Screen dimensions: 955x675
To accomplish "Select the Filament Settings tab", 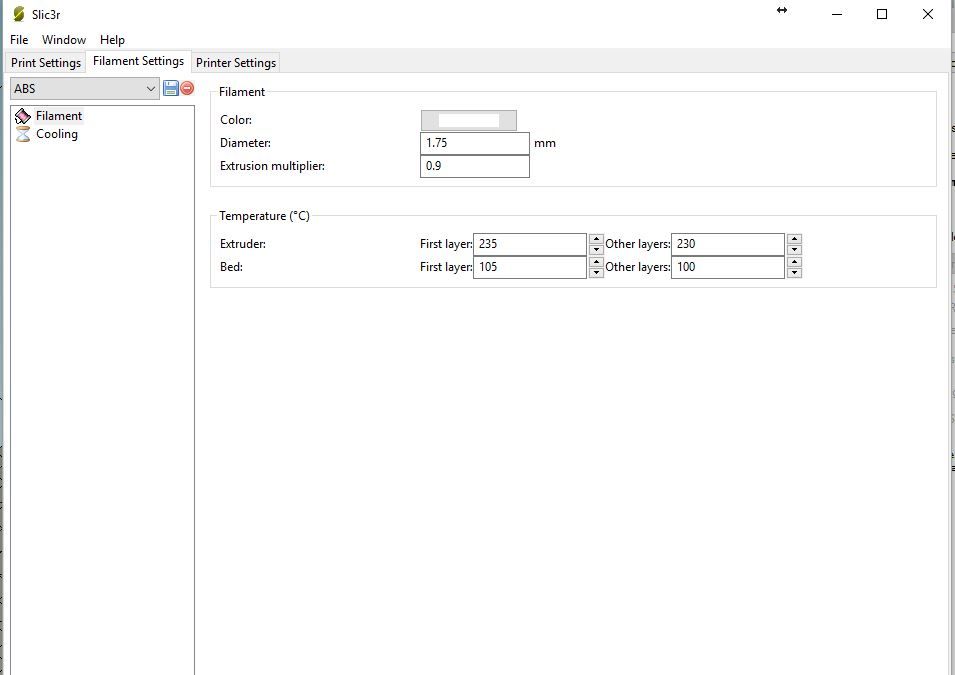I will point(138,61).
